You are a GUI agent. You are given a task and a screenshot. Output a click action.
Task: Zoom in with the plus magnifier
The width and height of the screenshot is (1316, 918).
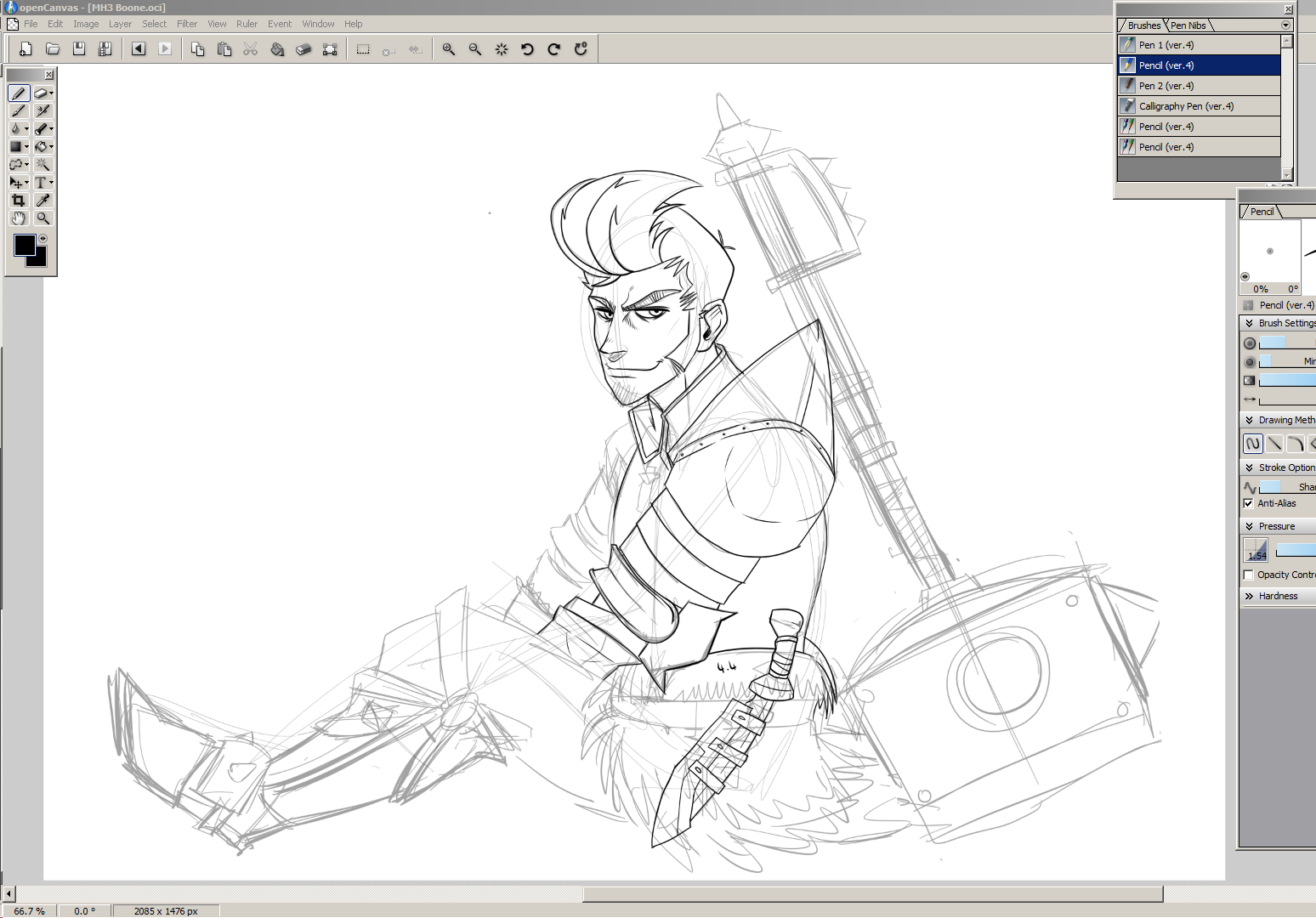(x=449, y=49)
